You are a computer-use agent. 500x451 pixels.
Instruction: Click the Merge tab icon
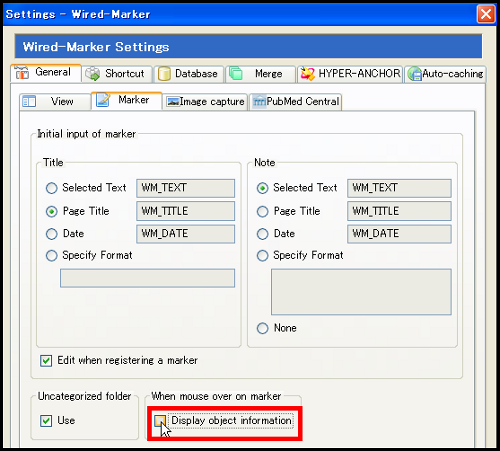click(x=236, y=73)
